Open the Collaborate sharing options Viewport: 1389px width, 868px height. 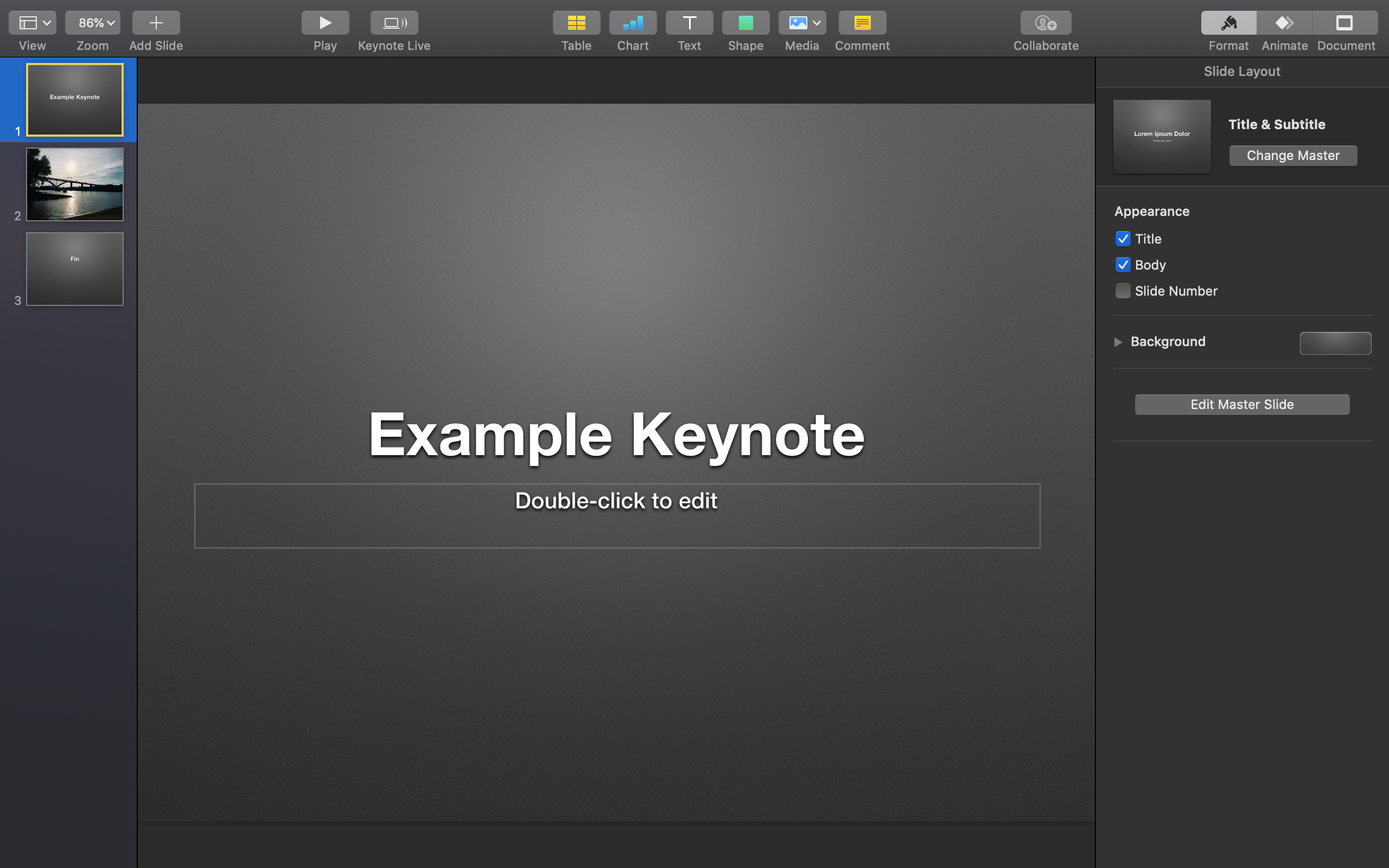click(1046, 23)
